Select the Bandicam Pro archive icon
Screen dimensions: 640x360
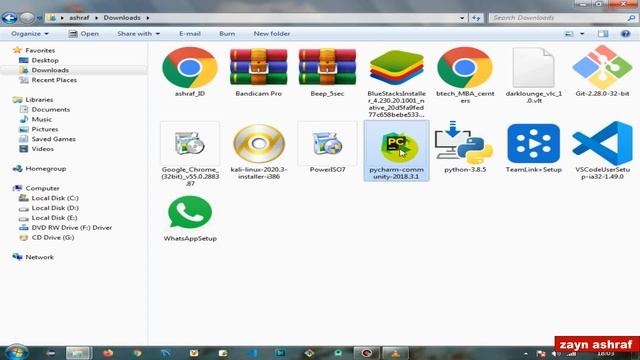(x=258, y=67)
